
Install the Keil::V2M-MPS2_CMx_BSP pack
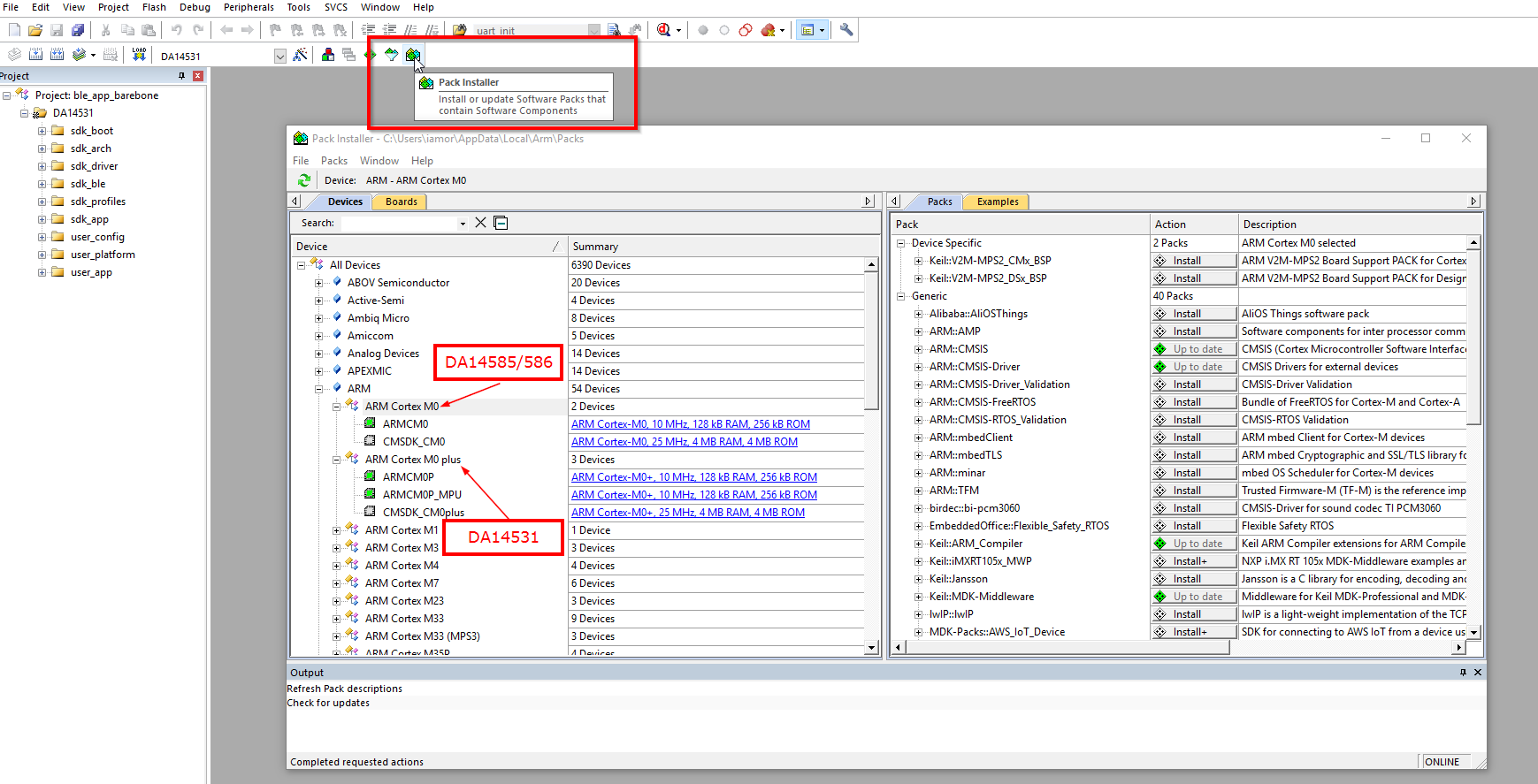pyautogui.click(x=1194, y=261)
